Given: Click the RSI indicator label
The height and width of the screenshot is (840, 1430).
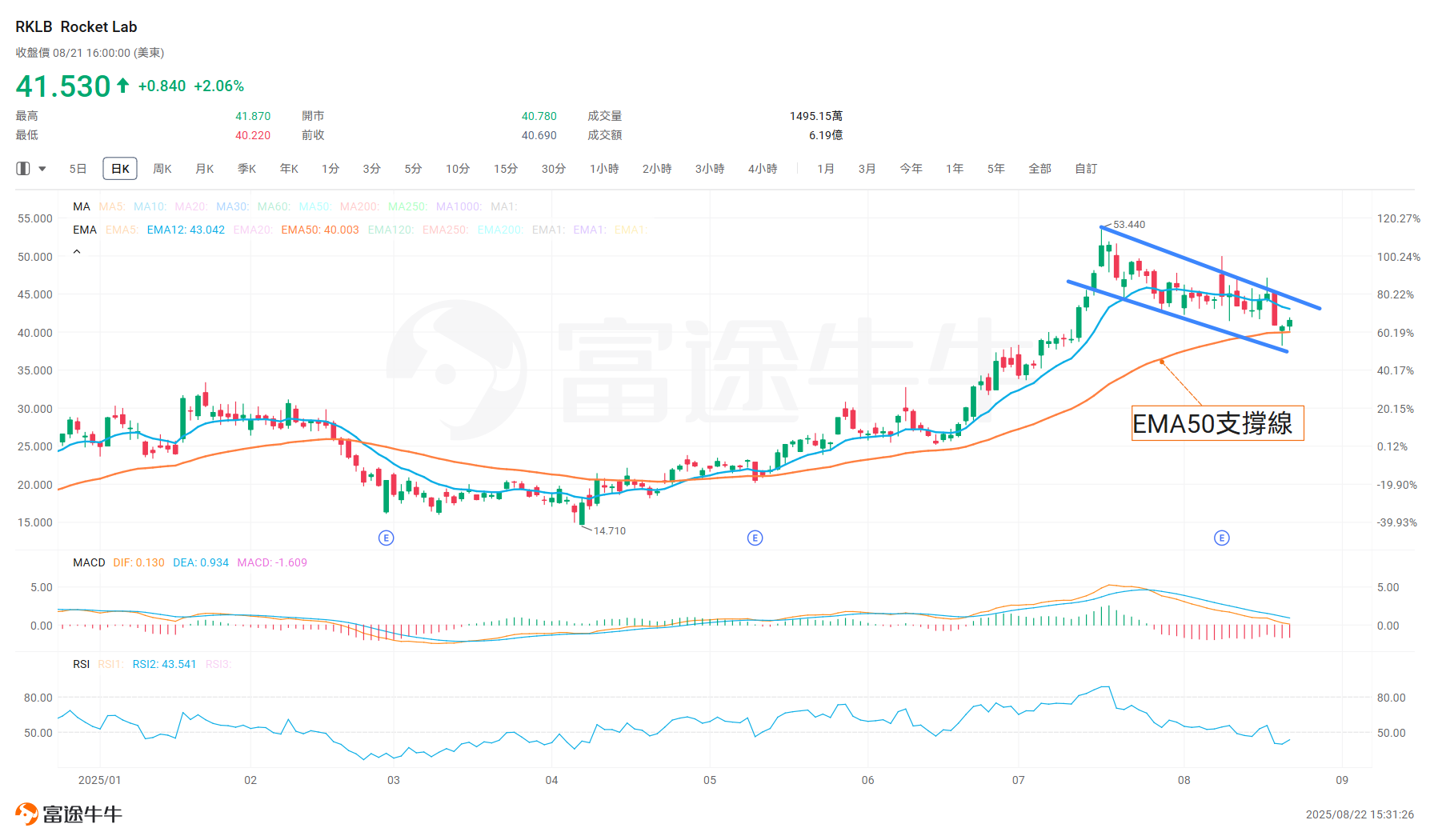Looking at the screenshot, I should pyautogui.click(x=81, y=664).
